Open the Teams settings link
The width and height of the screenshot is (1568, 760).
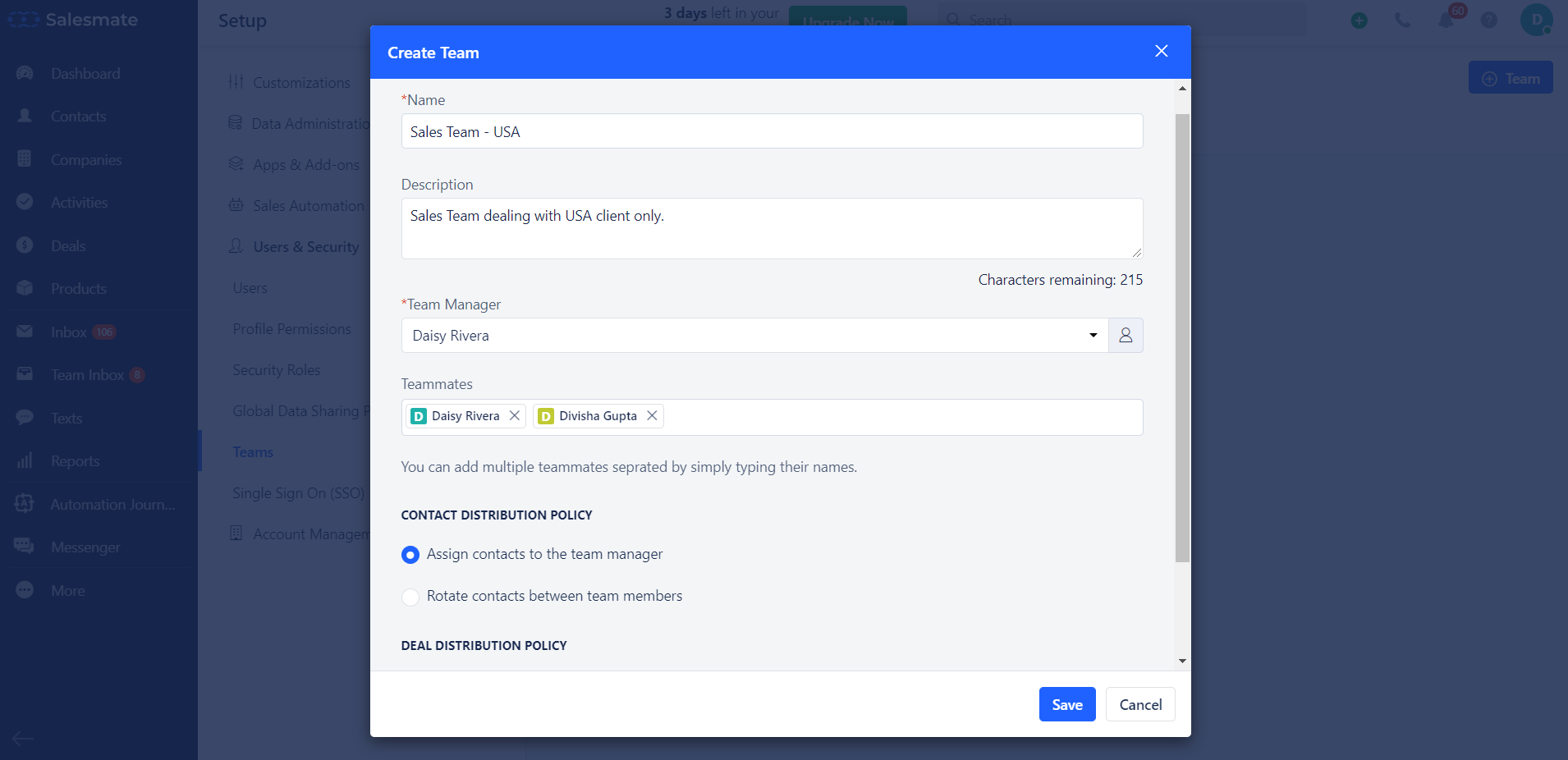(x=253, y=452)
